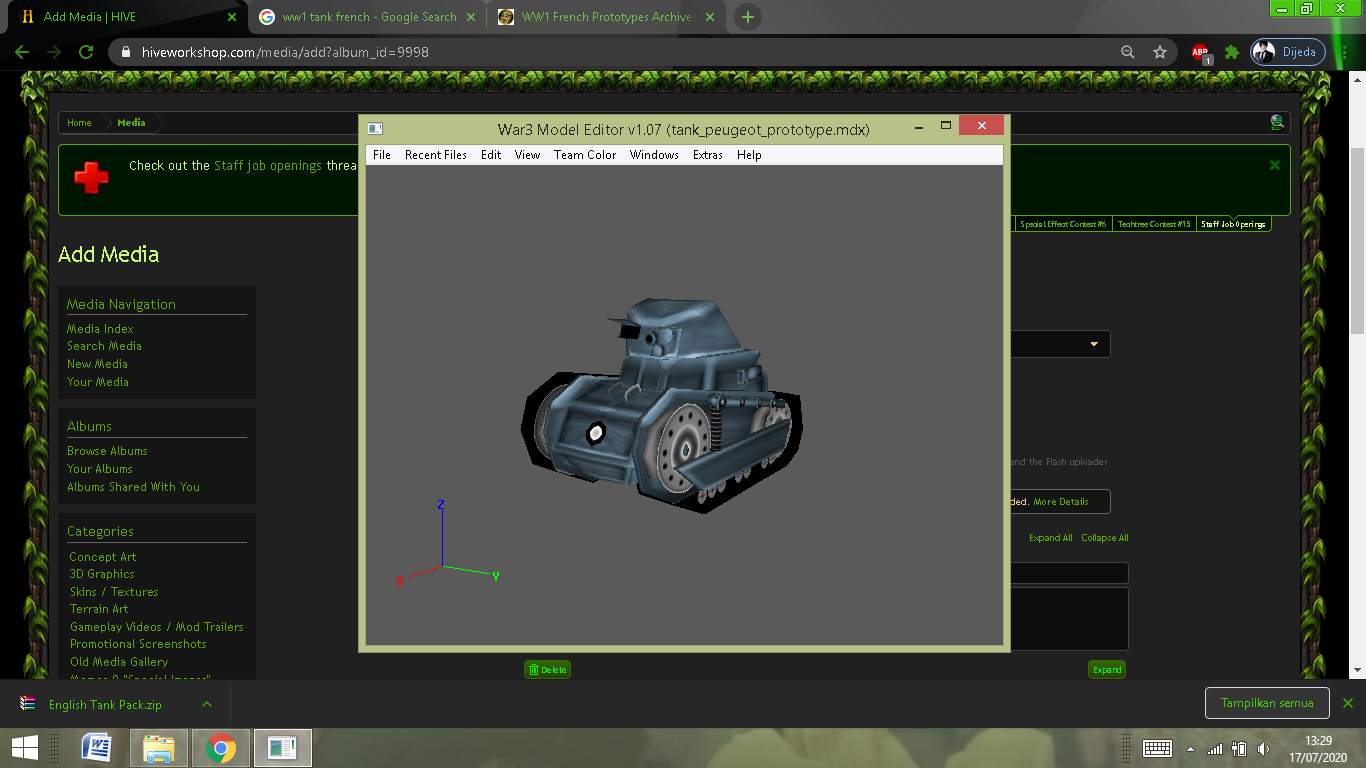Reload the current page

pos(86,52)
